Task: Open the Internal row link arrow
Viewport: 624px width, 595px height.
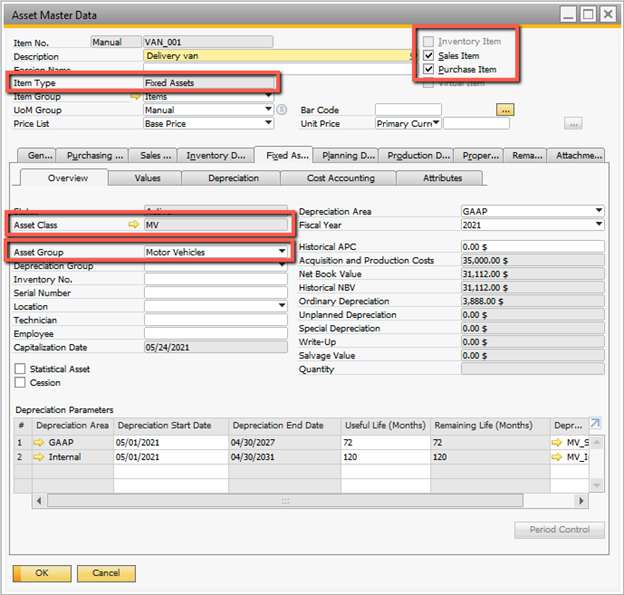Action: 39,457
